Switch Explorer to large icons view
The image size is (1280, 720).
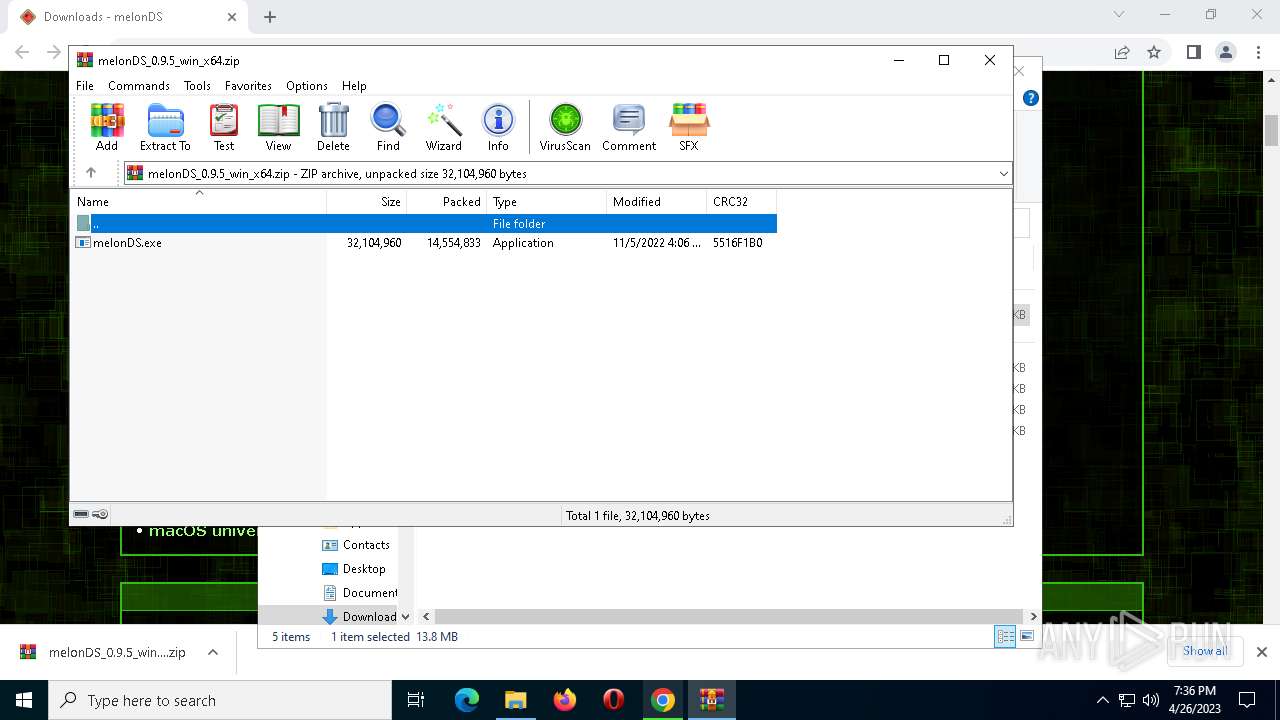click(x=1027, y=637)
